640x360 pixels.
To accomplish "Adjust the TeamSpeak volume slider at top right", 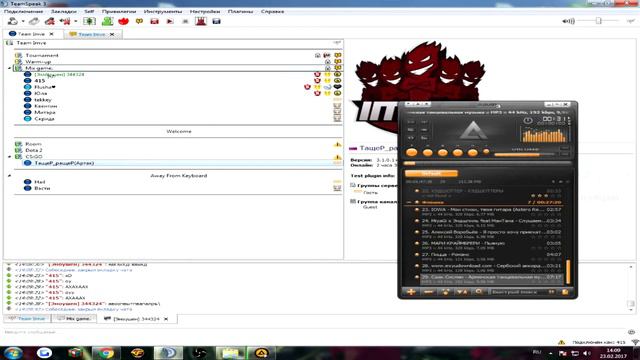I will coord(598,21).
